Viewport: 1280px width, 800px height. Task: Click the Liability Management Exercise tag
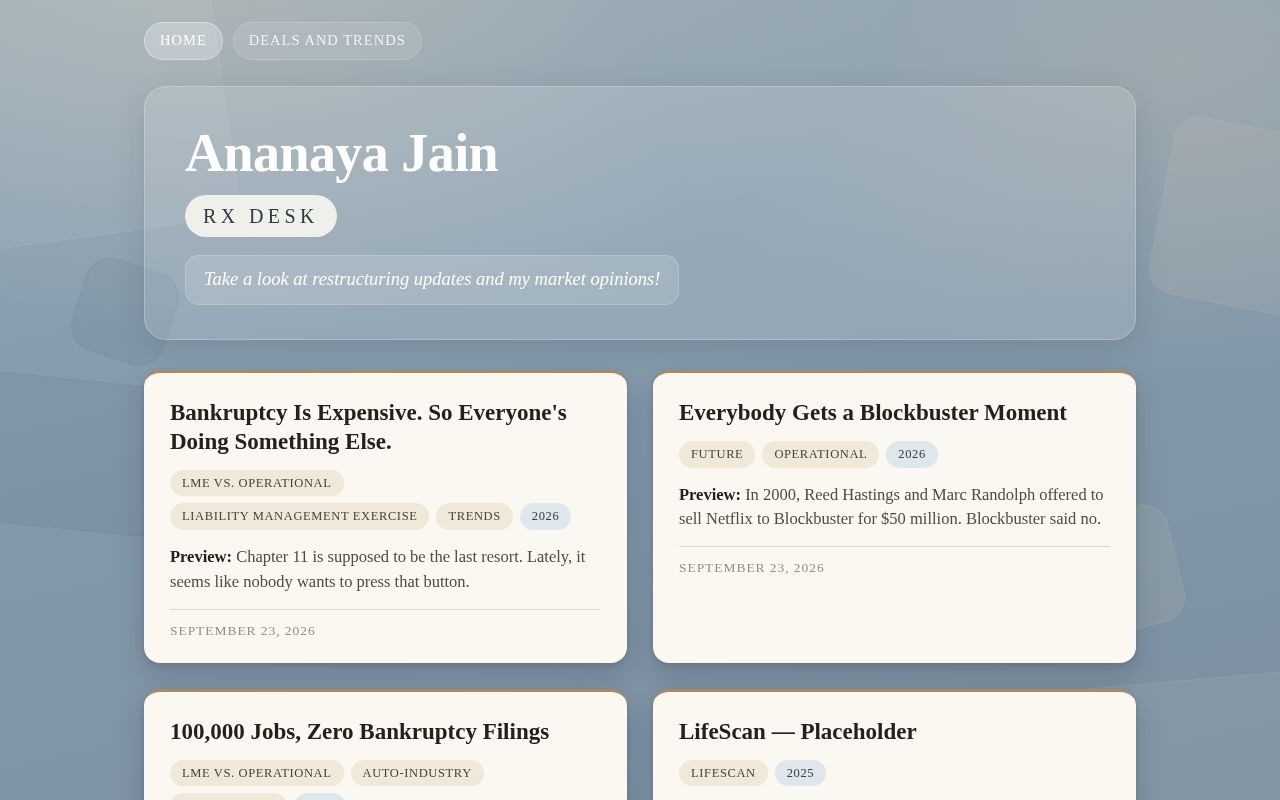click(x=300, y=516)
